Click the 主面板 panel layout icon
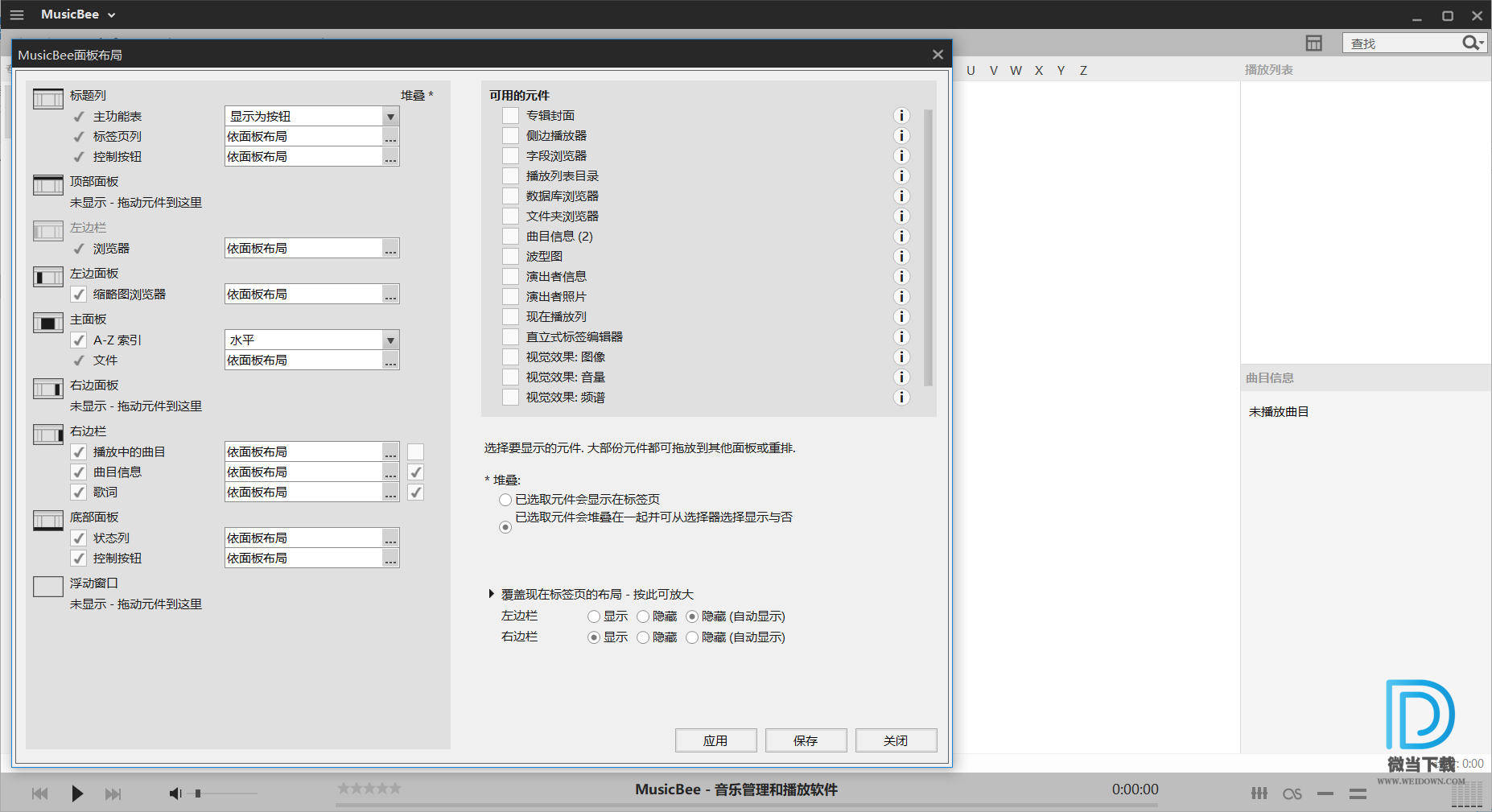Screen dimensions: 1492x812 tap(48, 323)
